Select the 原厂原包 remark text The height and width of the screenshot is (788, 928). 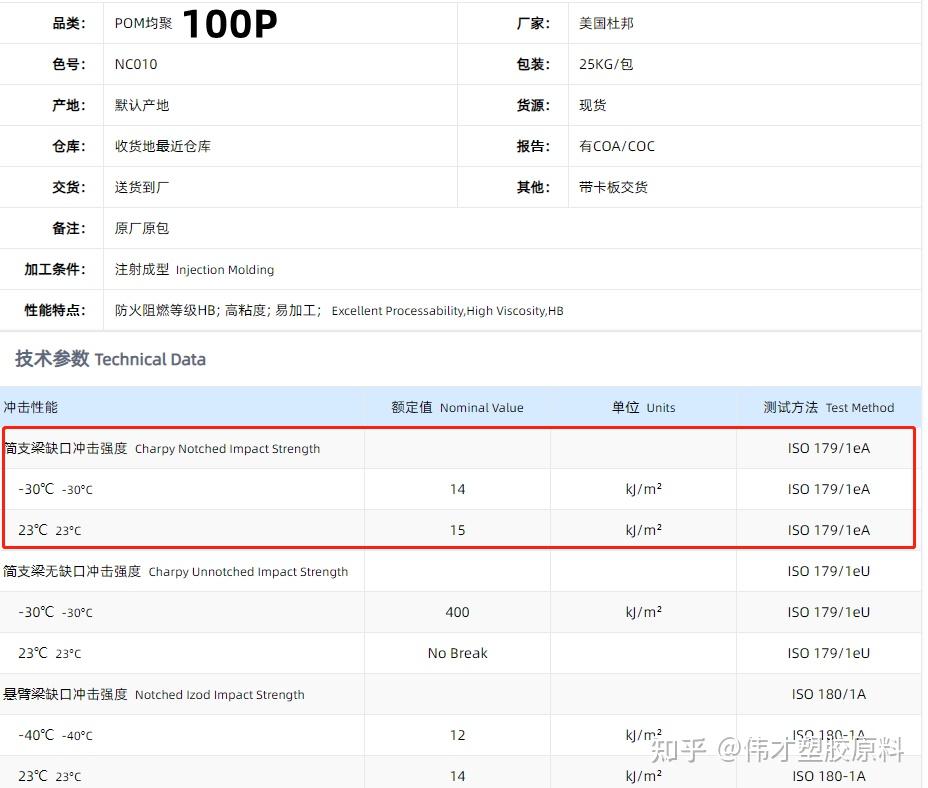pos(141,228)
